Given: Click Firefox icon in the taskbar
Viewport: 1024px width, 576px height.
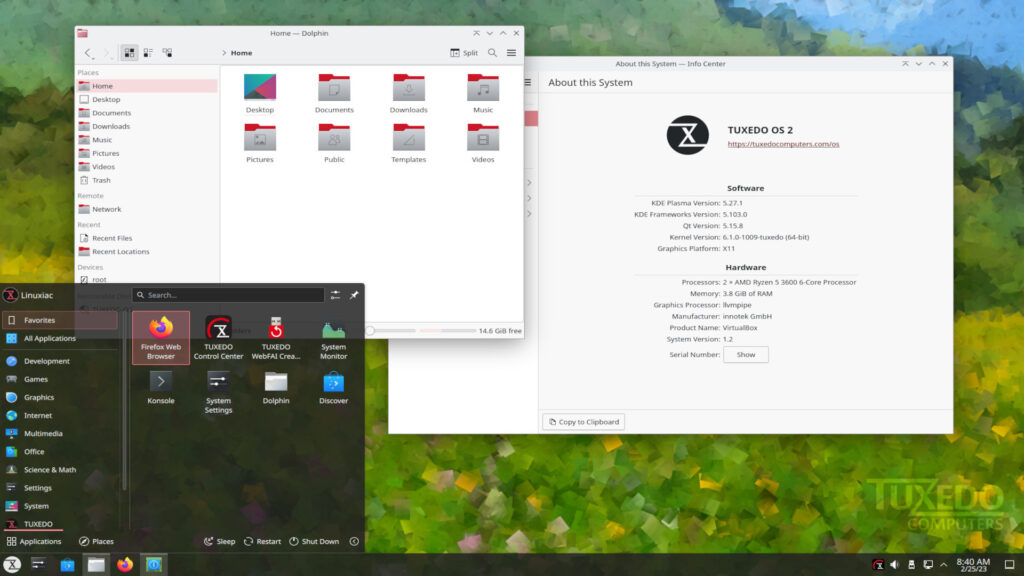Looking at the screenshot, I should click(124, 565).
